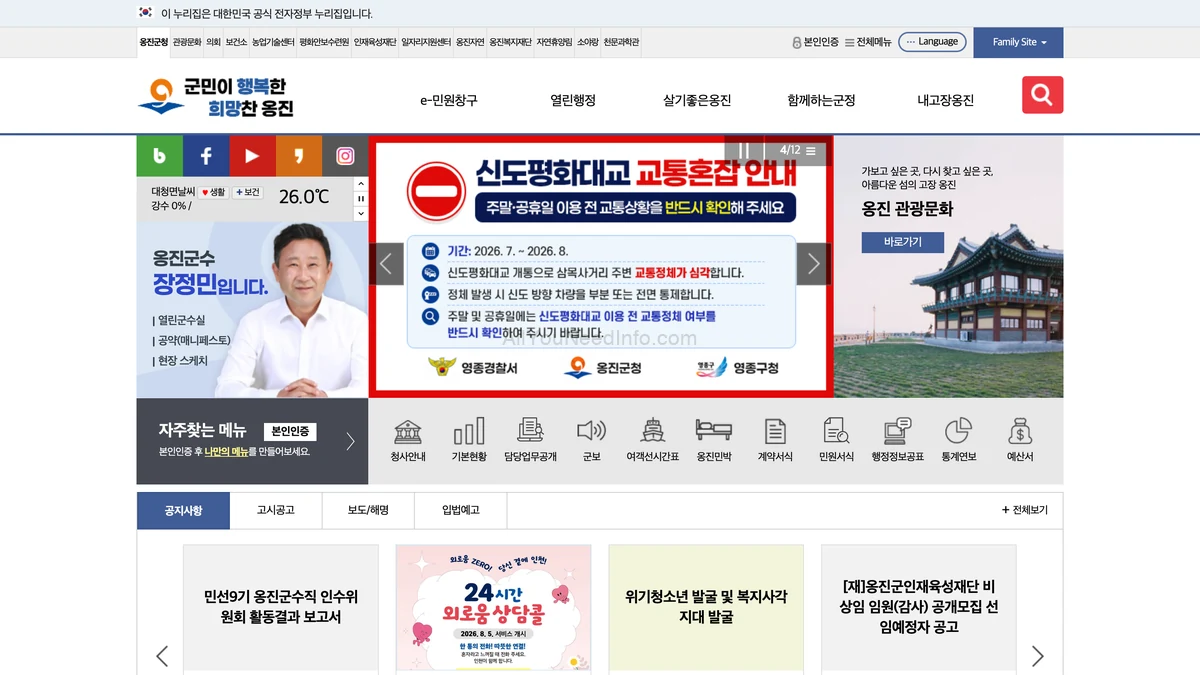The width and height of the screenshot is (1200, 675).
Task: Open 살기좋은옹진 main menu
Action: [x=697, y=100]
